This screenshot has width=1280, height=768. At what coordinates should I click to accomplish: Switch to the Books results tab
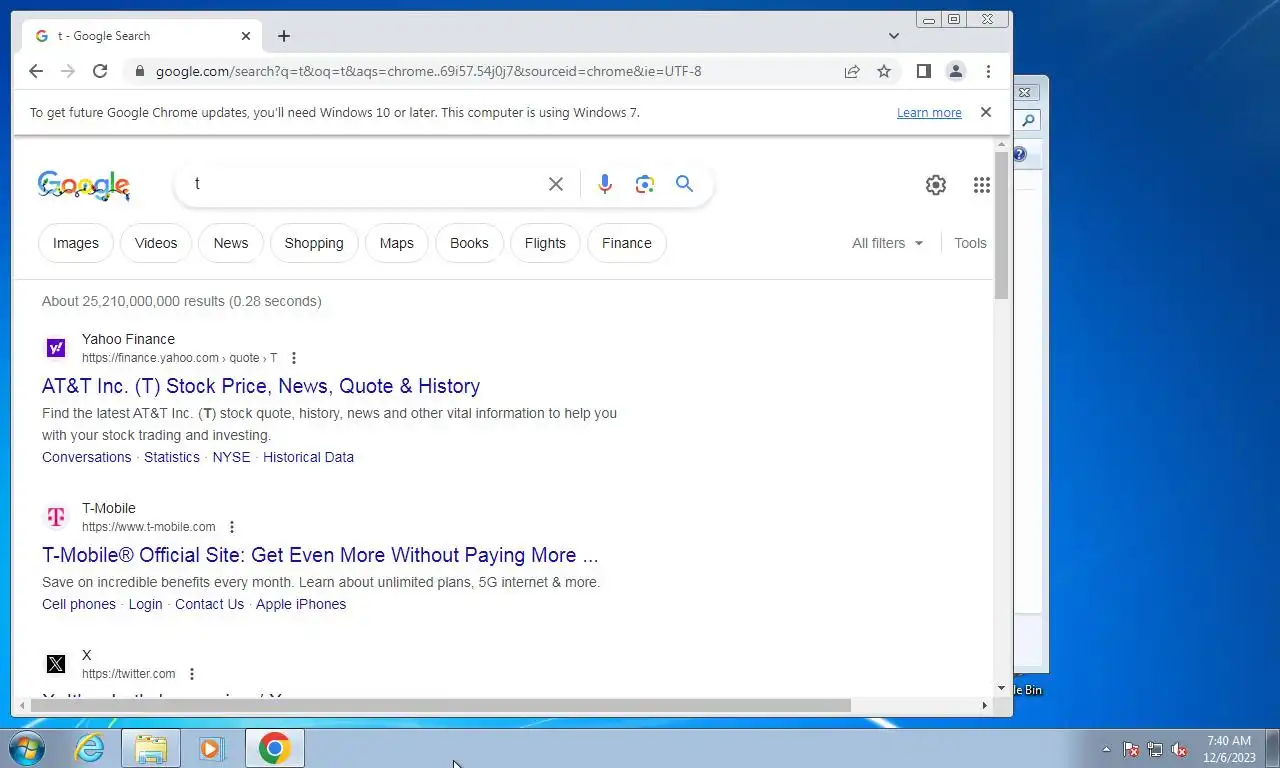[469, 243]
